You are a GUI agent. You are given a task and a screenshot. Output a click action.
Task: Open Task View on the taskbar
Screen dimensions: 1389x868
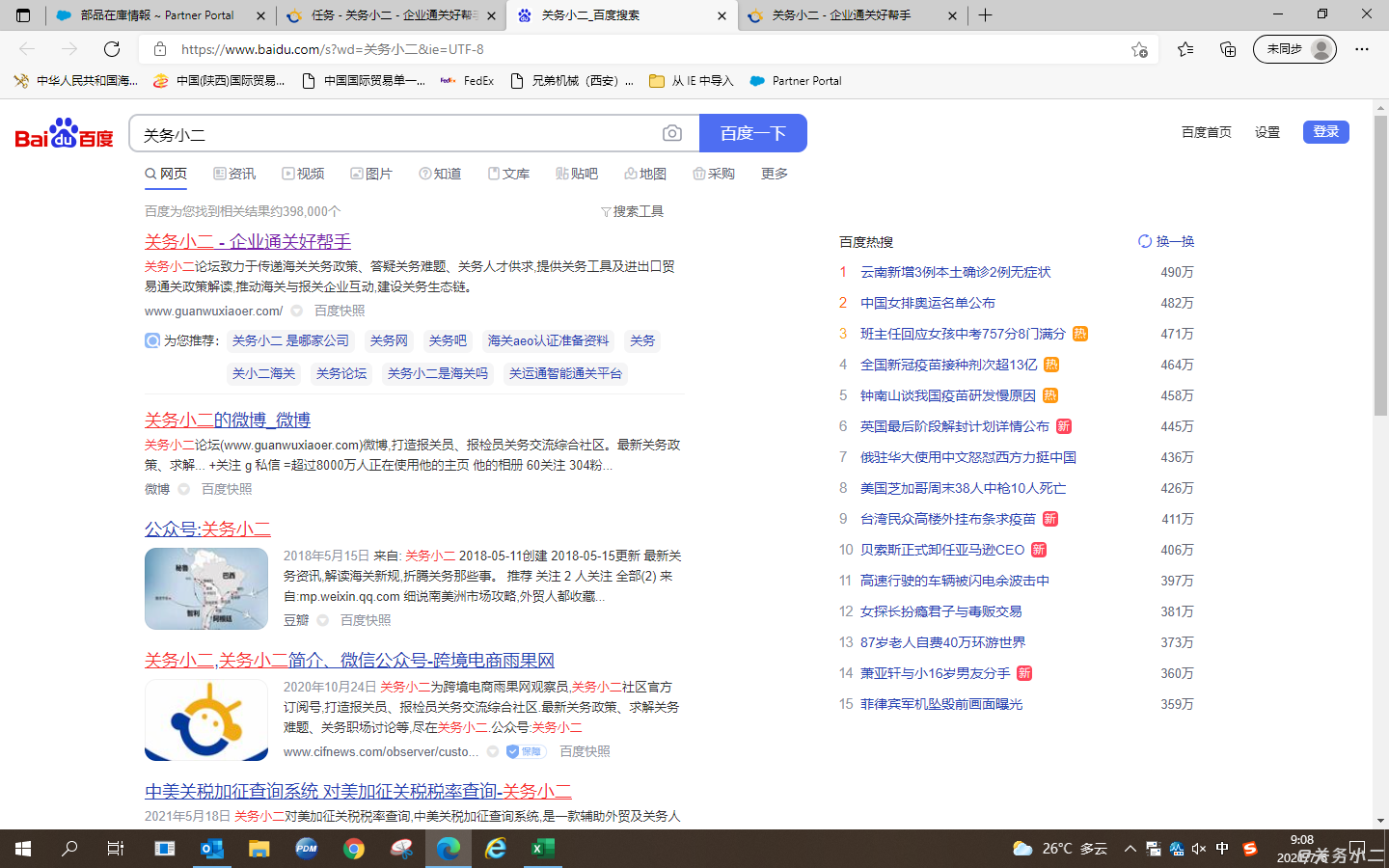(x=116, y=849)
